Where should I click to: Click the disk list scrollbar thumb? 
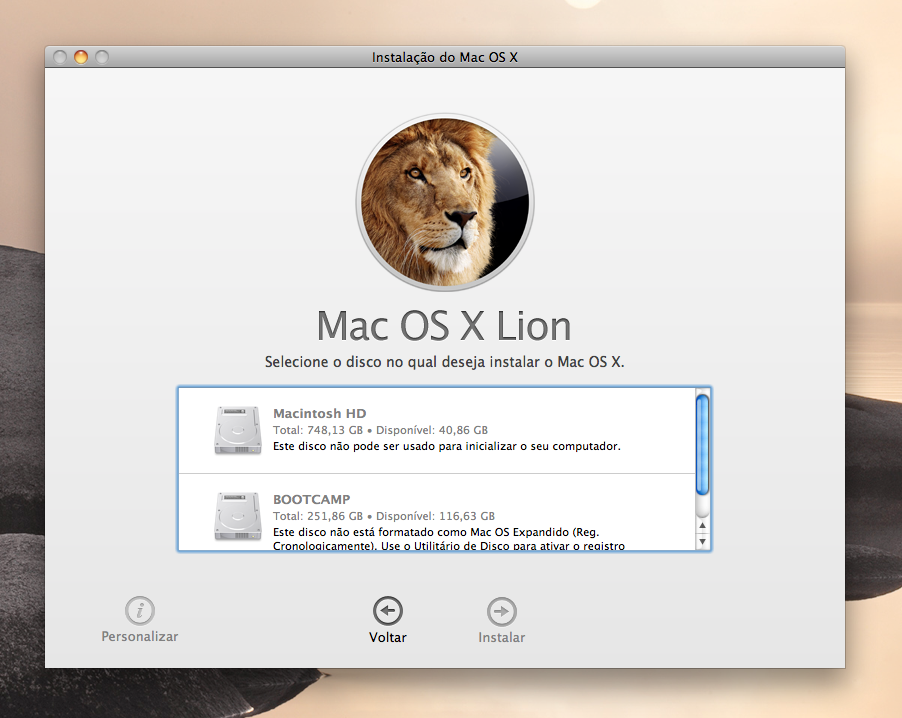point(702,444)
